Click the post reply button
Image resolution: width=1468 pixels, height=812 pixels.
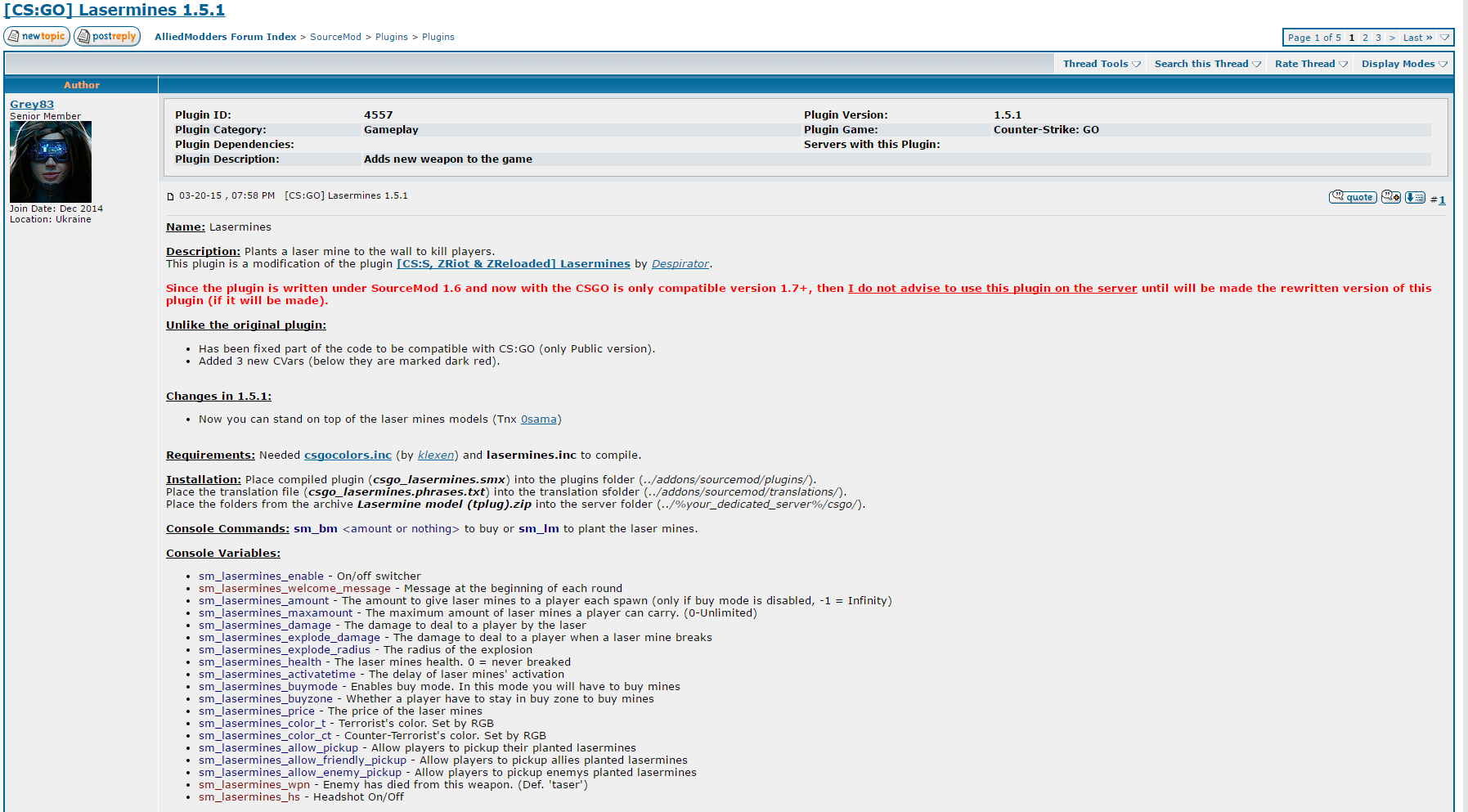(x=107, y=36)
